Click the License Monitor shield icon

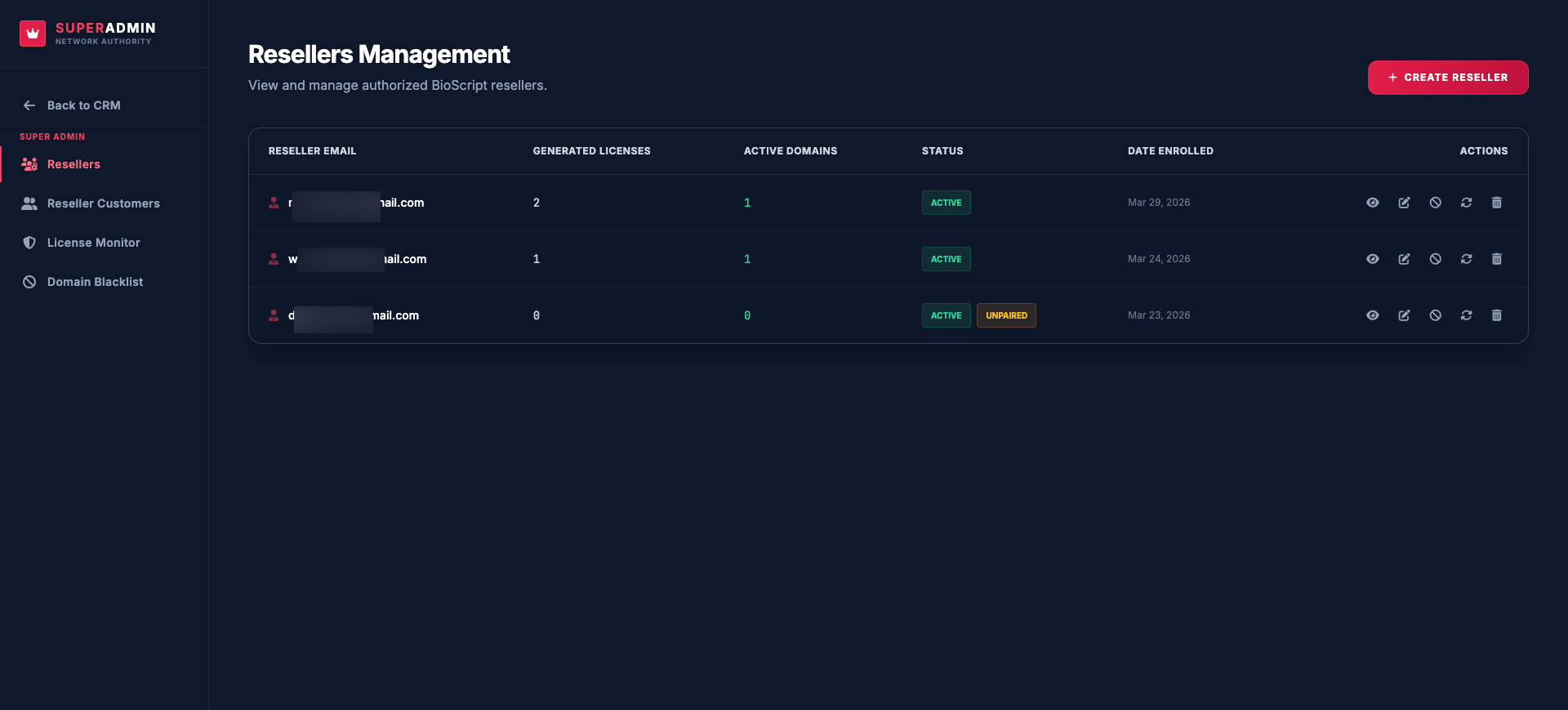29,243
